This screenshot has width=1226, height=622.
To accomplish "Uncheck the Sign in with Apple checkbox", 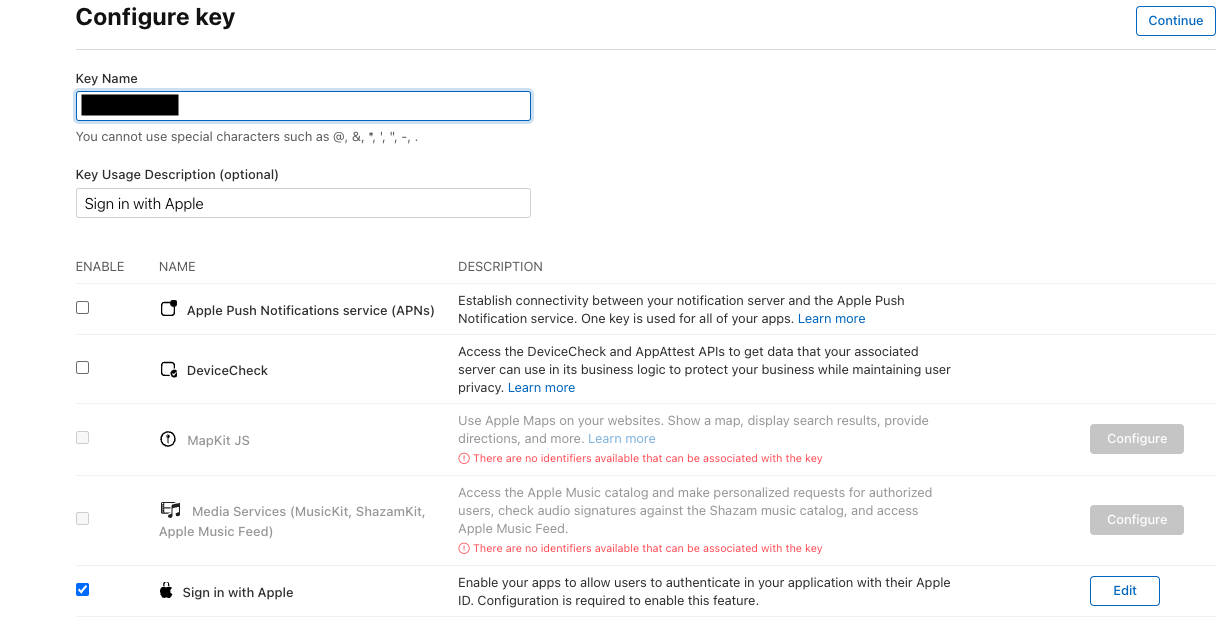I will (x=83, y=590).
